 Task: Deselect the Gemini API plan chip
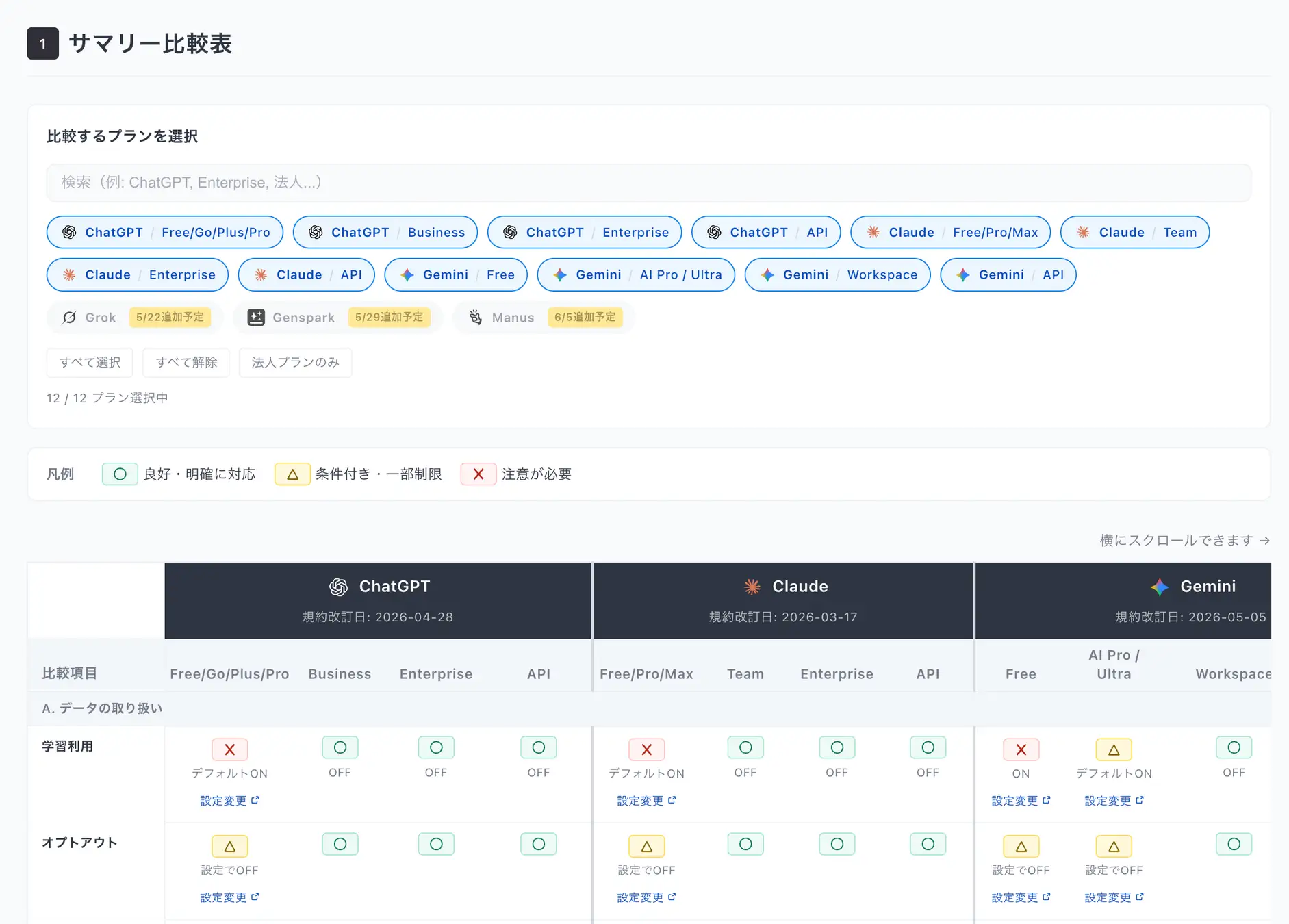click(1008, 274)
